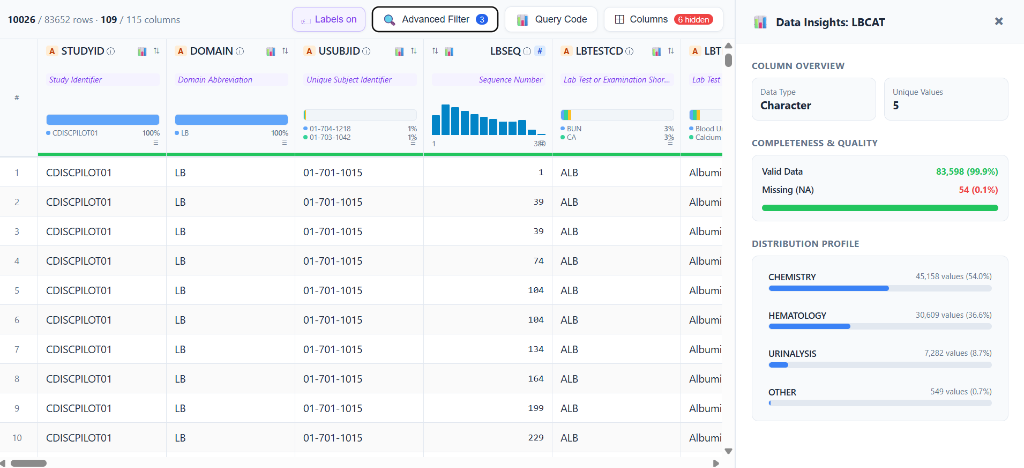Click the Missing (NA) count 54 (0.1%)

977,190
